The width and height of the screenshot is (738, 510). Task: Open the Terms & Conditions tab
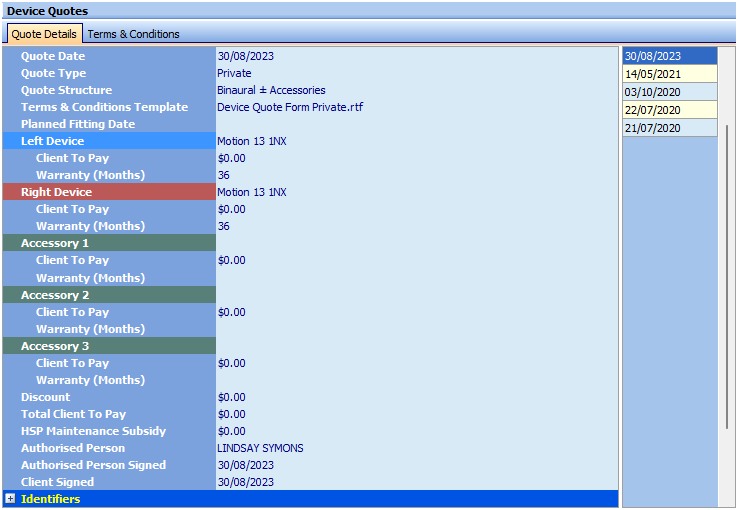(133, 34)
